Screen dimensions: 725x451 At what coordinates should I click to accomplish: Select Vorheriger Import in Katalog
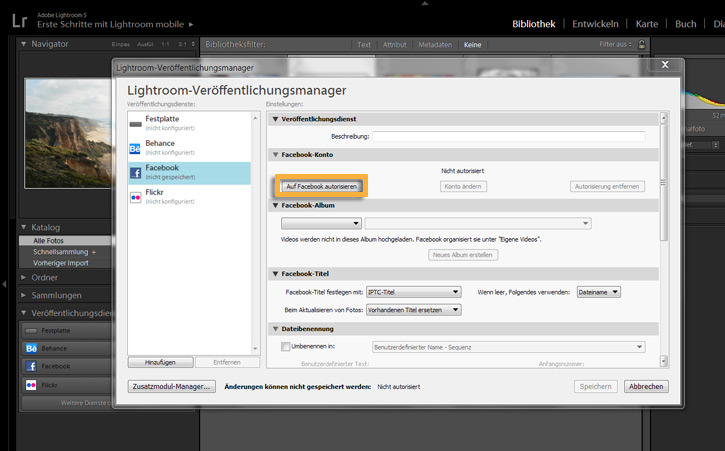(x=61, y=263)
